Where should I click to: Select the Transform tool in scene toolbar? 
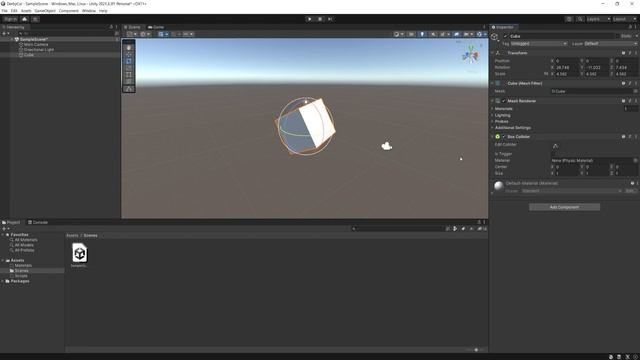[129, 81]
